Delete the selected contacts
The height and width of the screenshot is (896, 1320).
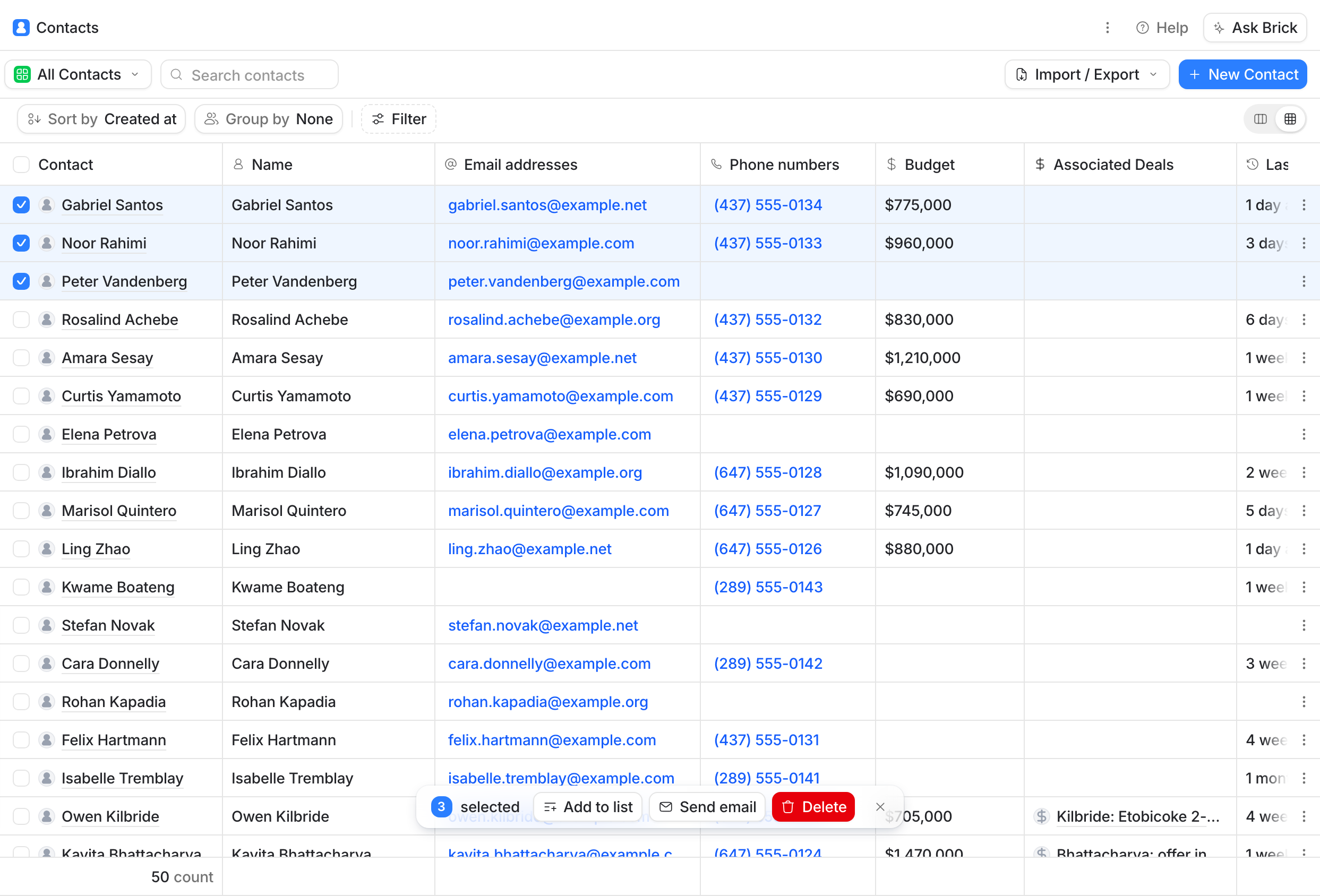813,807
